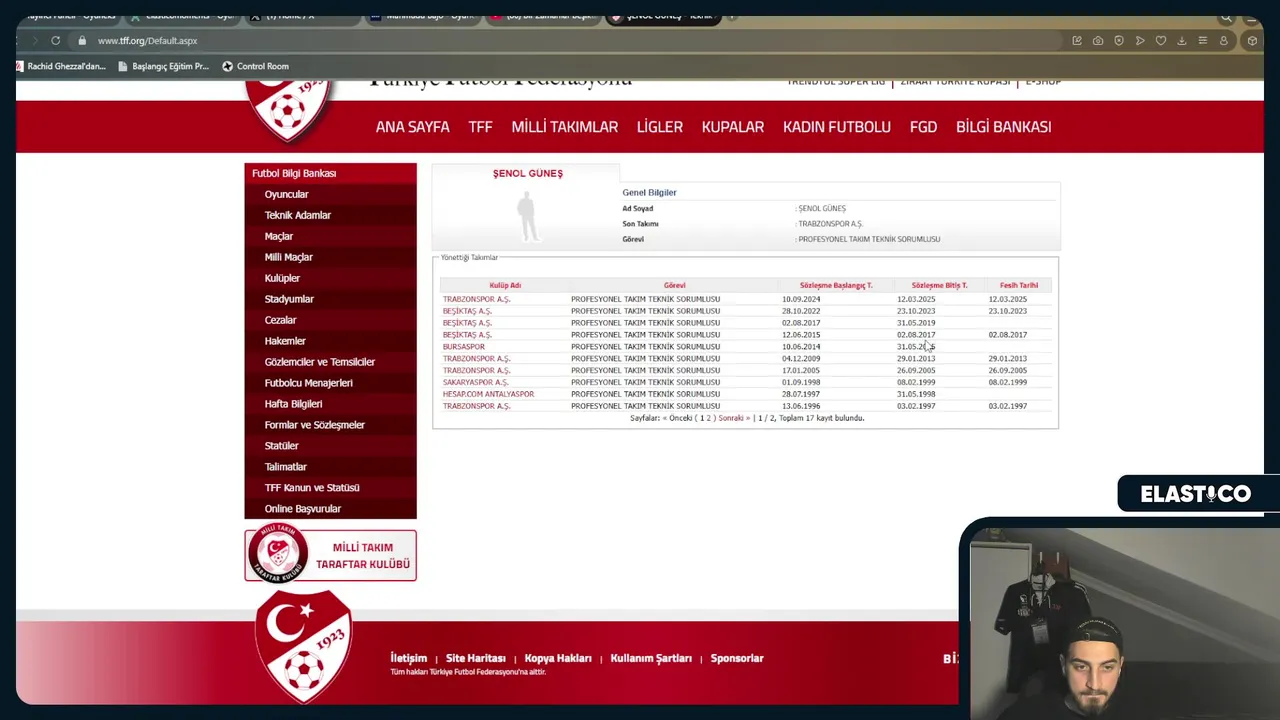The width and height of the screenshot is (1280, 720).
Task: Select Hakemler in the sidebar
Action: point(330,341)
